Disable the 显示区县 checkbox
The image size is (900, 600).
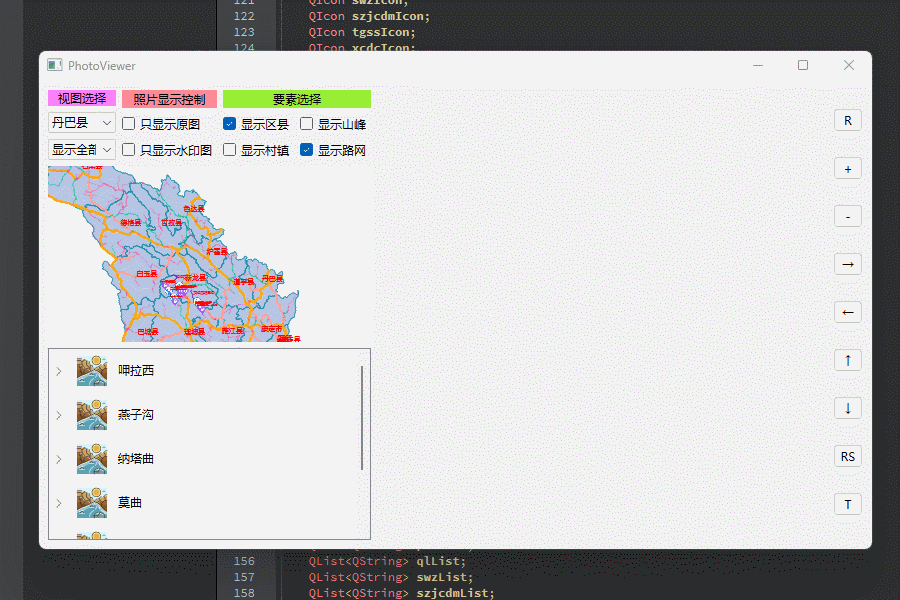coord(229,122)
